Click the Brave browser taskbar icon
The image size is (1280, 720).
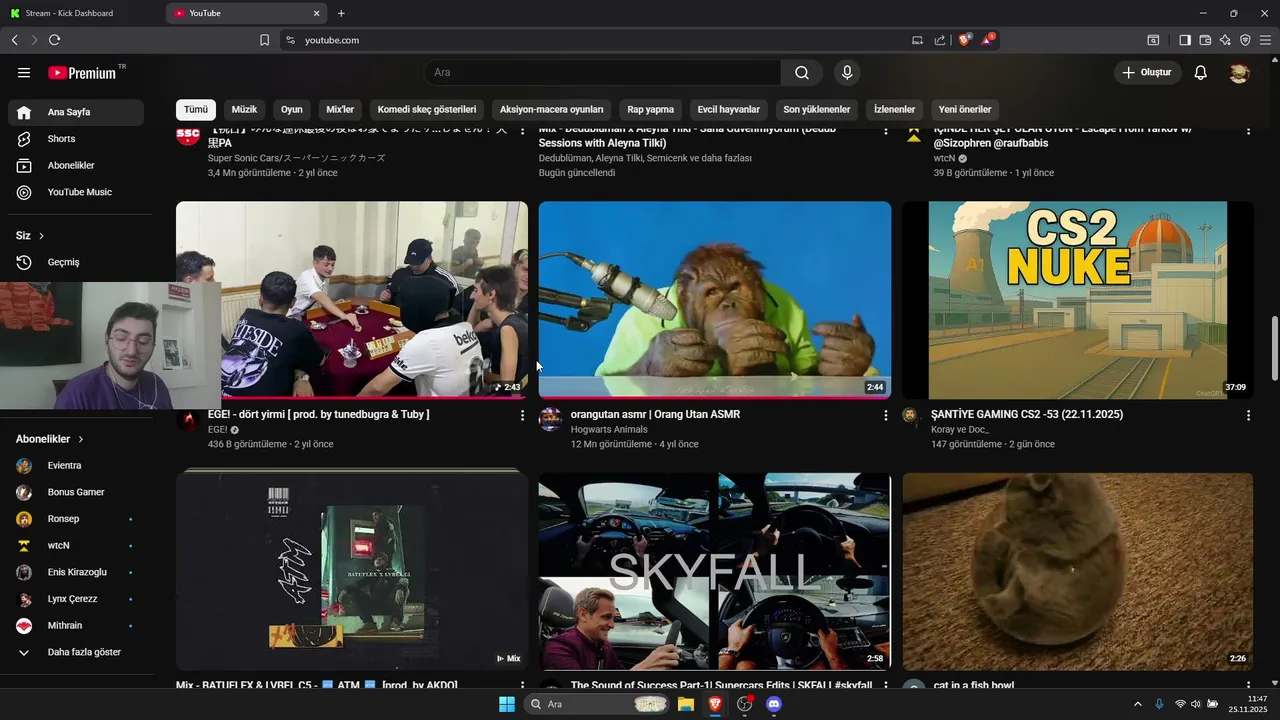coord(715,704)
